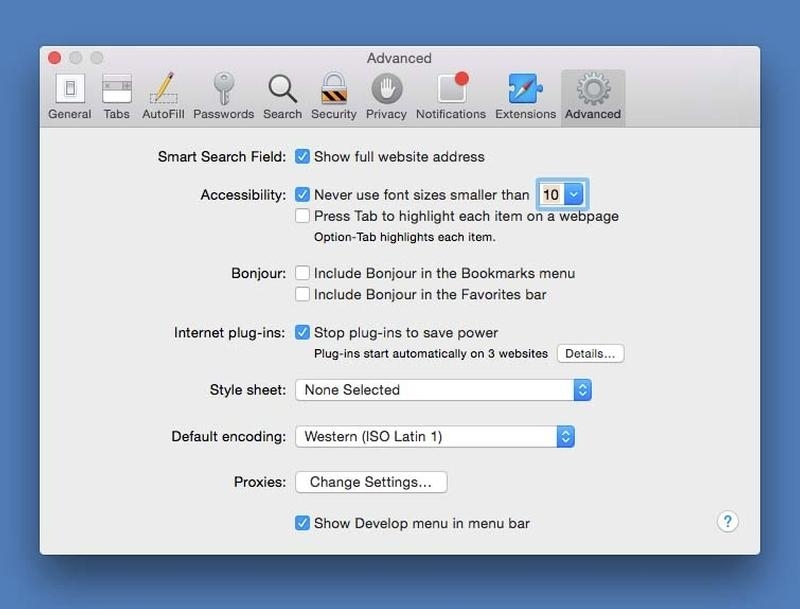Click the window title 'Advanced'
This screenshot has width=800, height=609.
coord(399,58)
